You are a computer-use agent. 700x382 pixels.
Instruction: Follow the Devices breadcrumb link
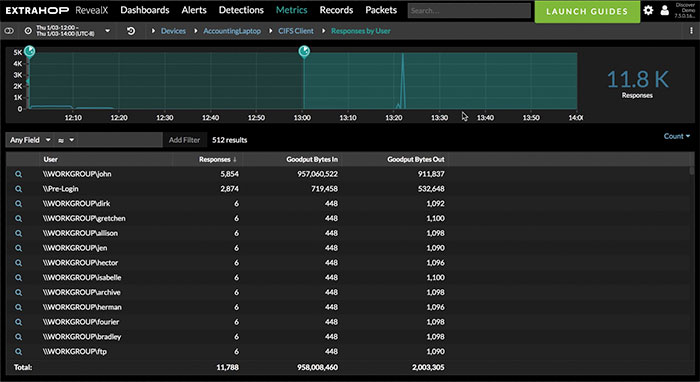(x=173, y=31)
